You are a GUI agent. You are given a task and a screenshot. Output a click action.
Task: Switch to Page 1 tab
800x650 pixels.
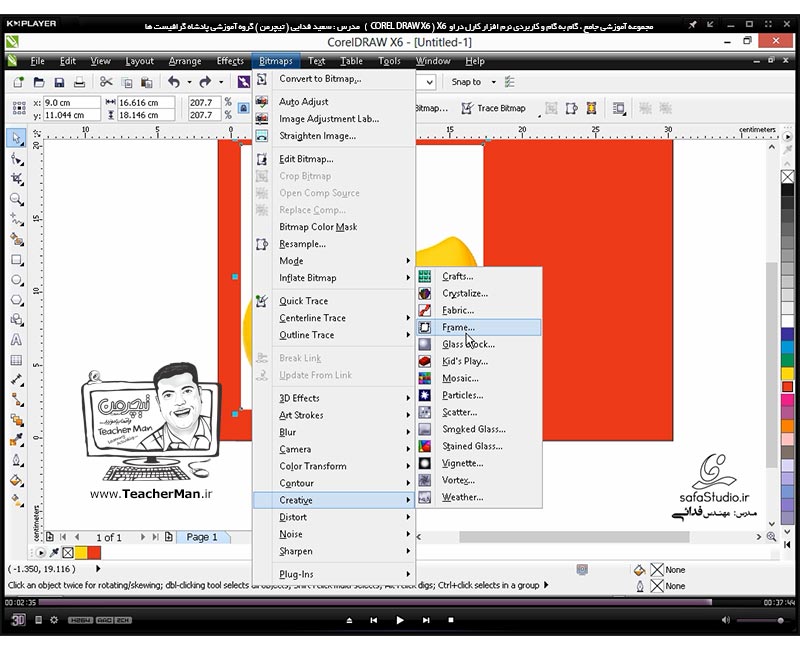(202, 537)
